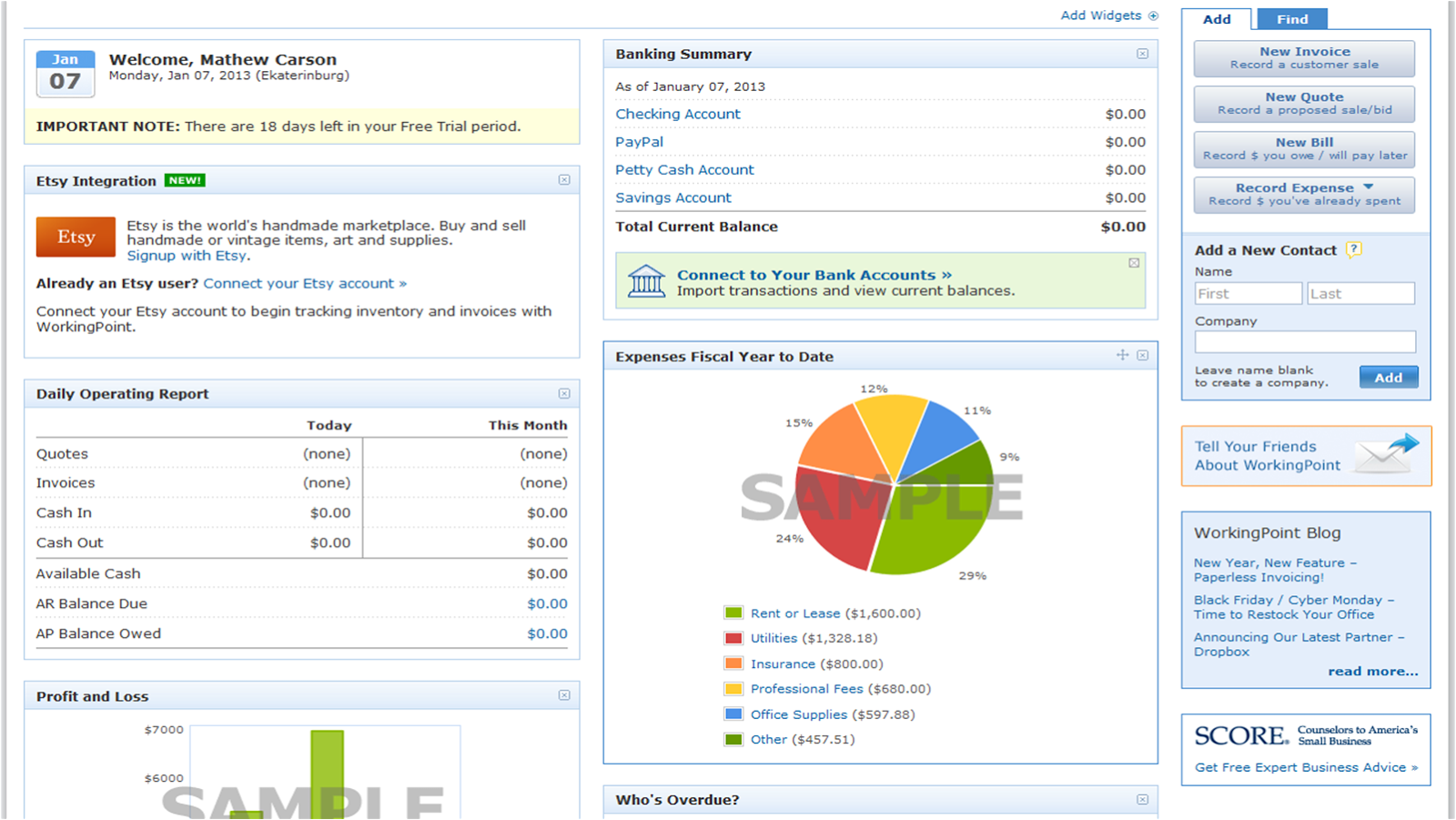This screenshot has height=820, width=1456.
Task: Select the Add tab
Action: click(1218, 18)
